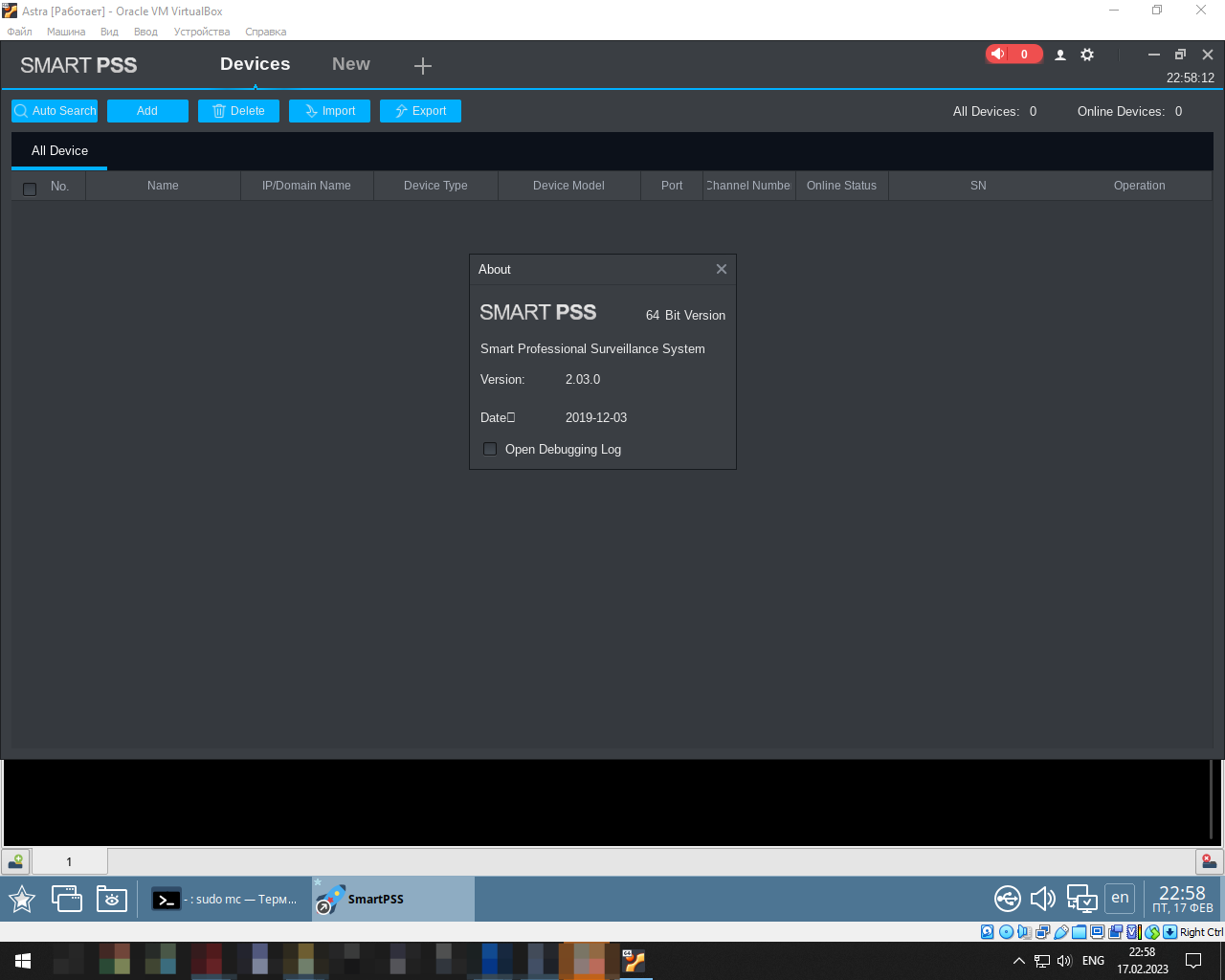The height and width of the screenshot is (980, 1225).
Task: Select terminal tab labeled 1
Action: pos(69,861)
